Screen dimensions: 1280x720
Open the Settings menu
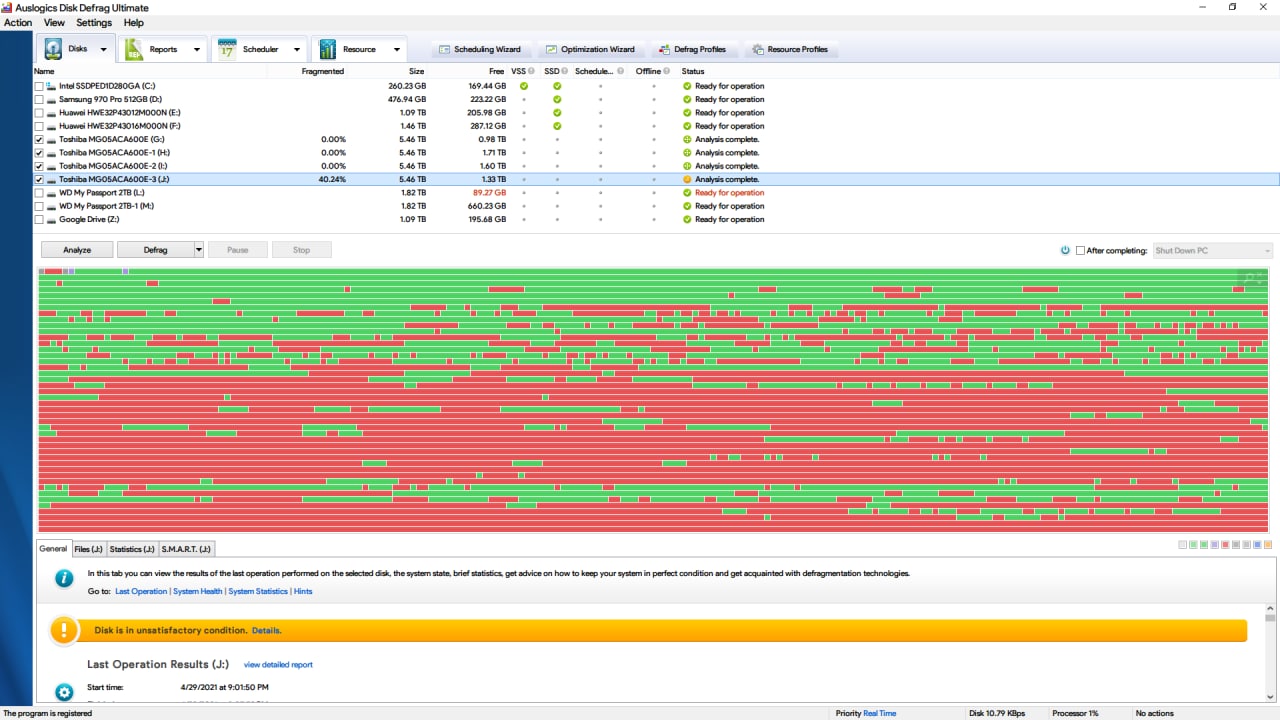click(x=94, y=22)
